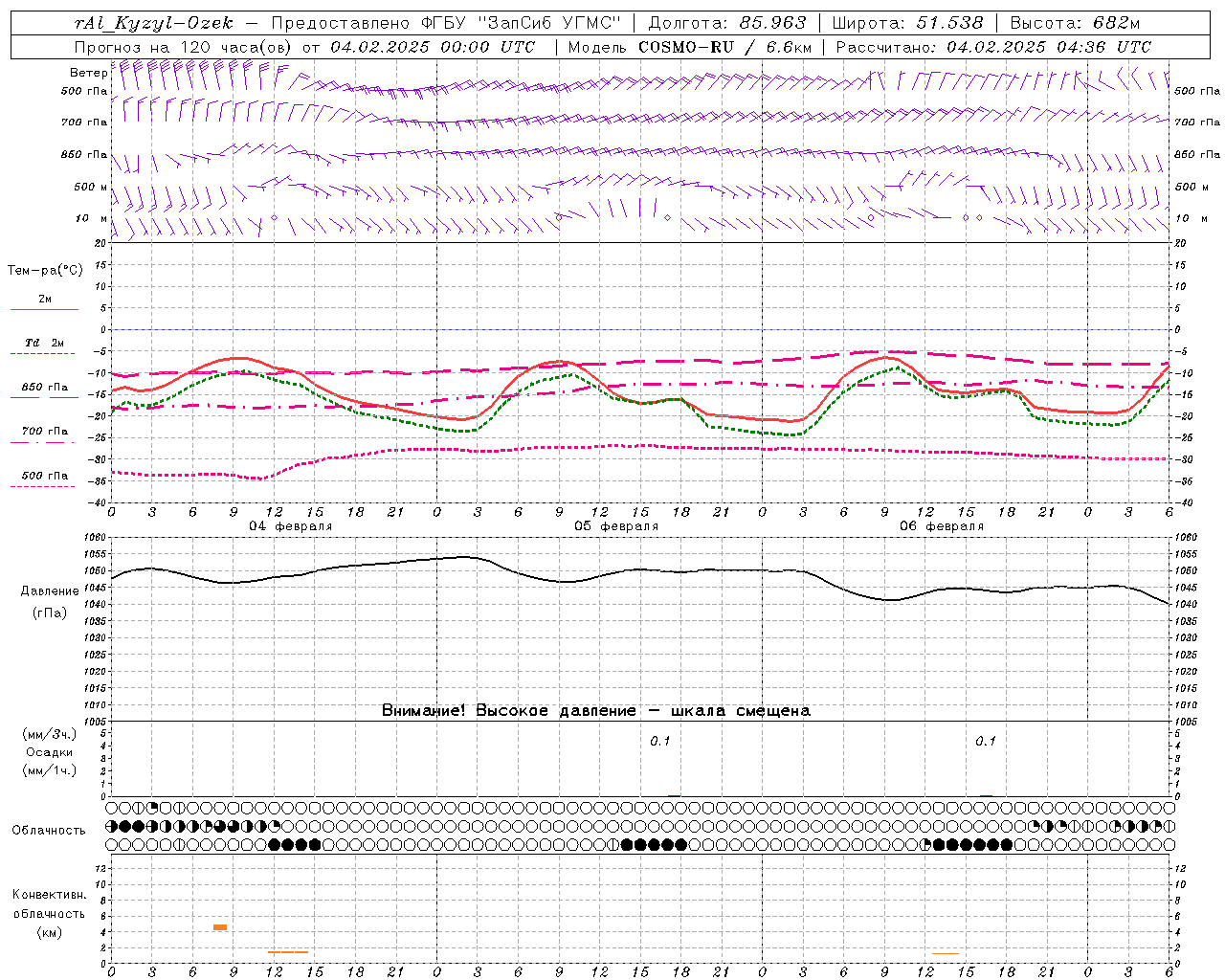This screenshot has height=980, width=1225.
Task: Click the 0.1 precipitation value on 06 февраля
Action: pos(986,741)
